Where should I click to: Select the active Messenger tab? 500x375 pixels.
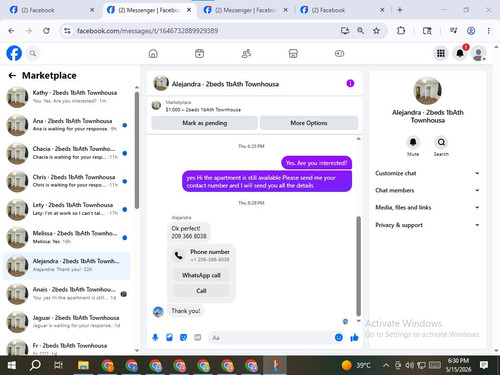[149, 10]
